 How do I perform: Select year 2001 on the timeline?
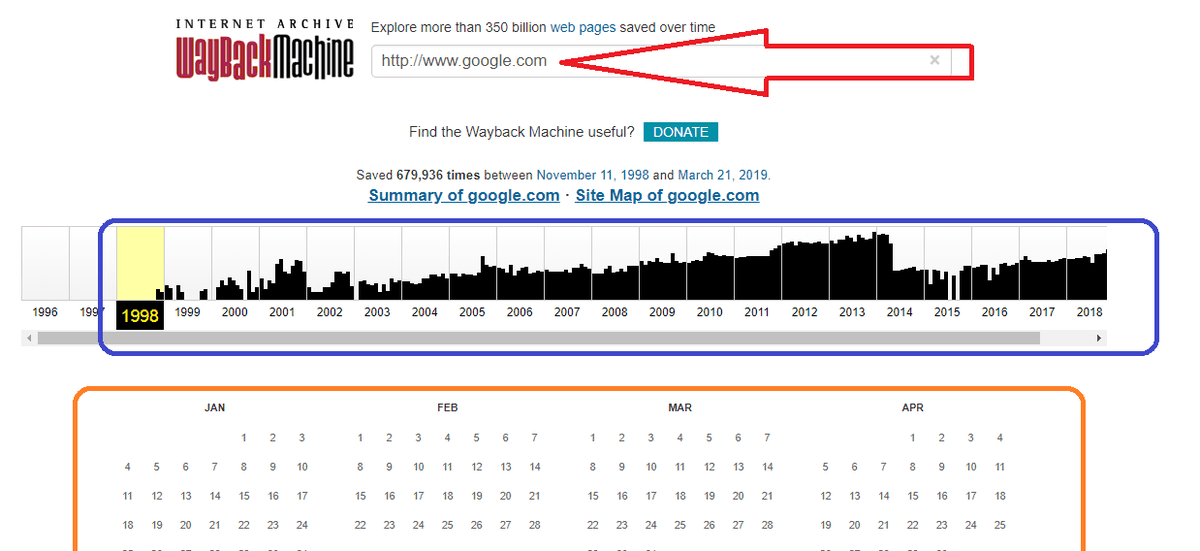click(282, 312)
